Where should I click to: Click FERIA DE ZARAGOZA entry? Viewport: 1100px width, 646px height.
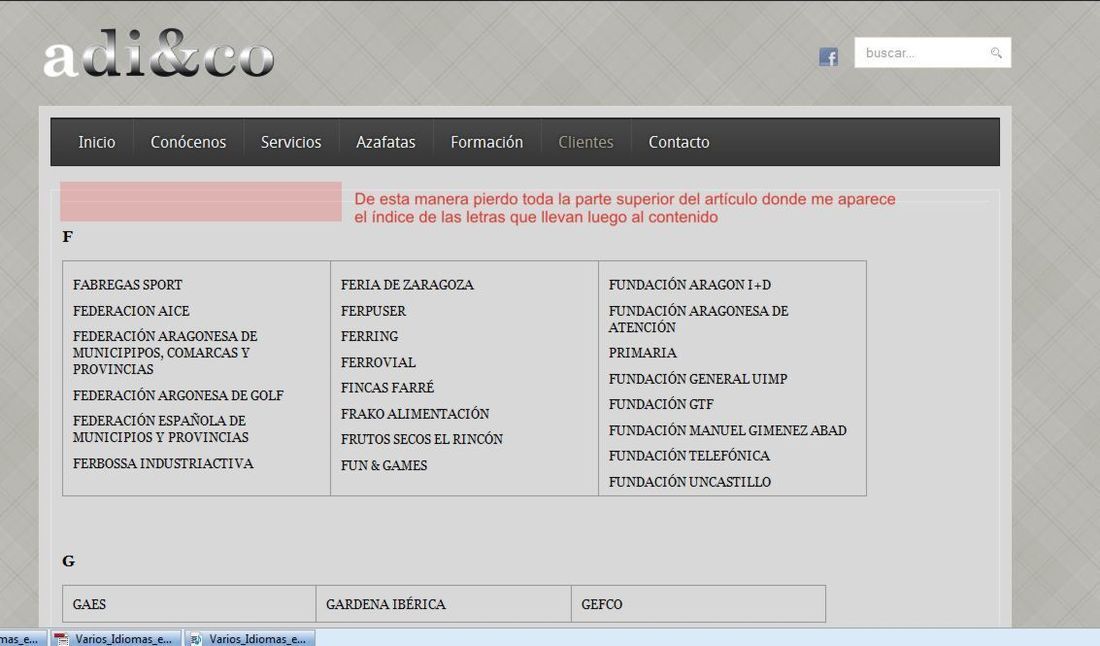pyautogui.click(x=407, y=285)
